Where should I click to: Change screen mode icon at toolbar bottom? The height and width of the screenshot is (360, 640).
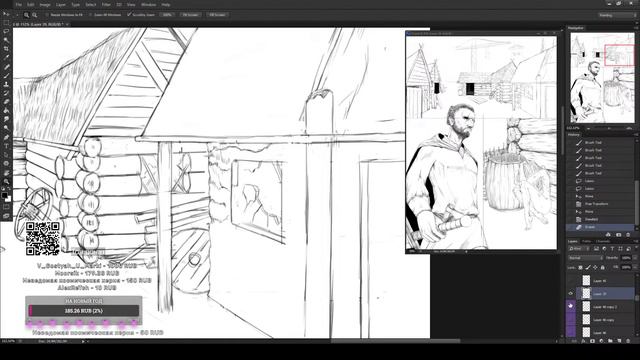coord(6,216)
